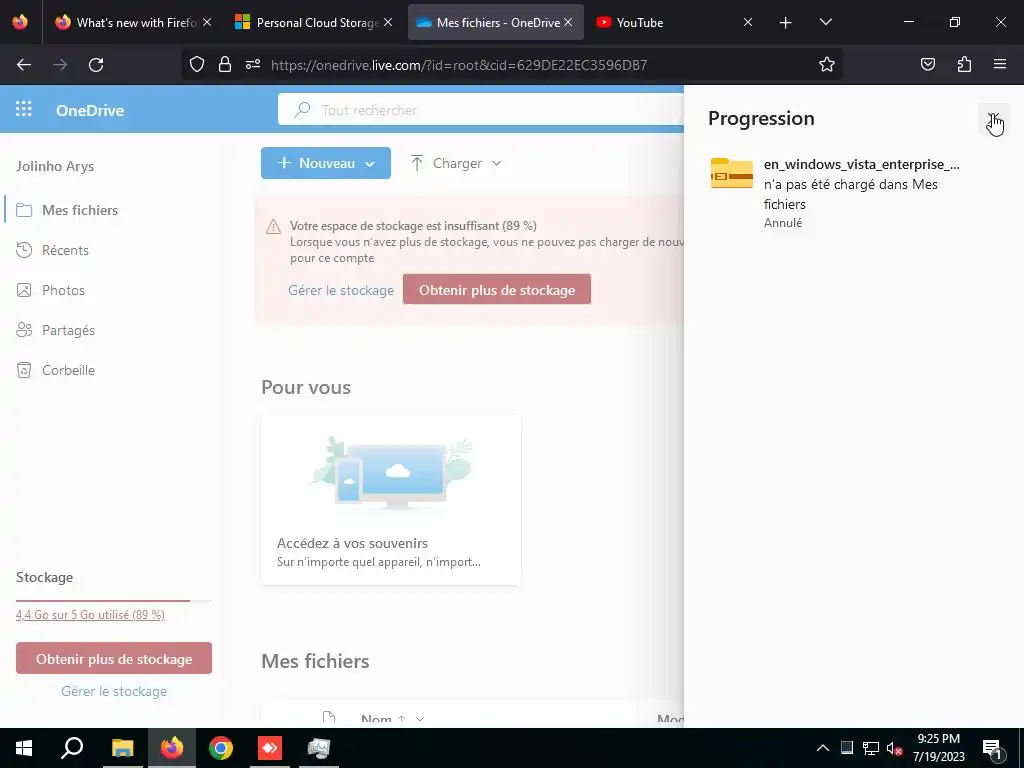Click the tracking protection shield icon

(x=197, y=65)
